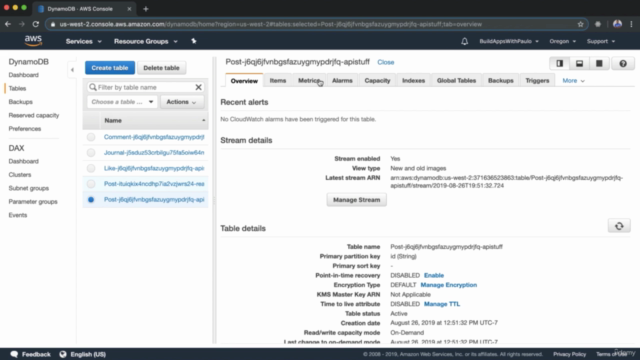This screenshot has width=640, height=360.
Task: Select the Post-ituiqkix table radio button
Action: (91, 184)
